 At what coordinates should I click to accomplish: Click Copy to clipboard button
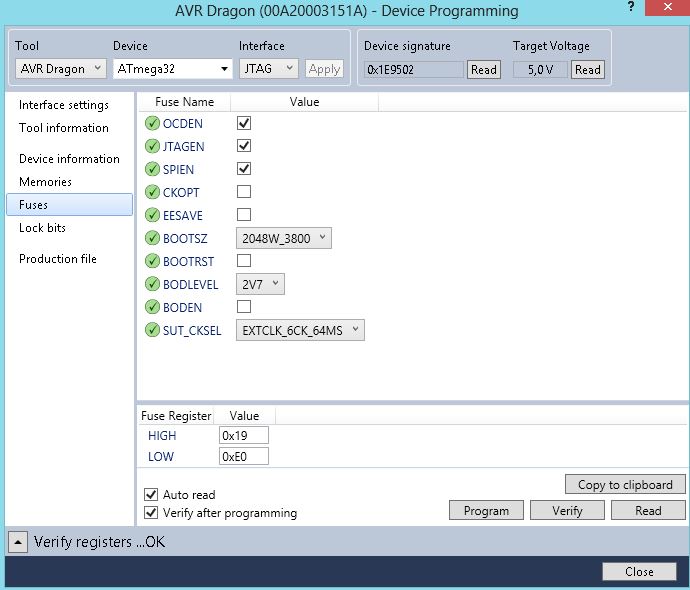pyautogui.click(x=625, y=484)
